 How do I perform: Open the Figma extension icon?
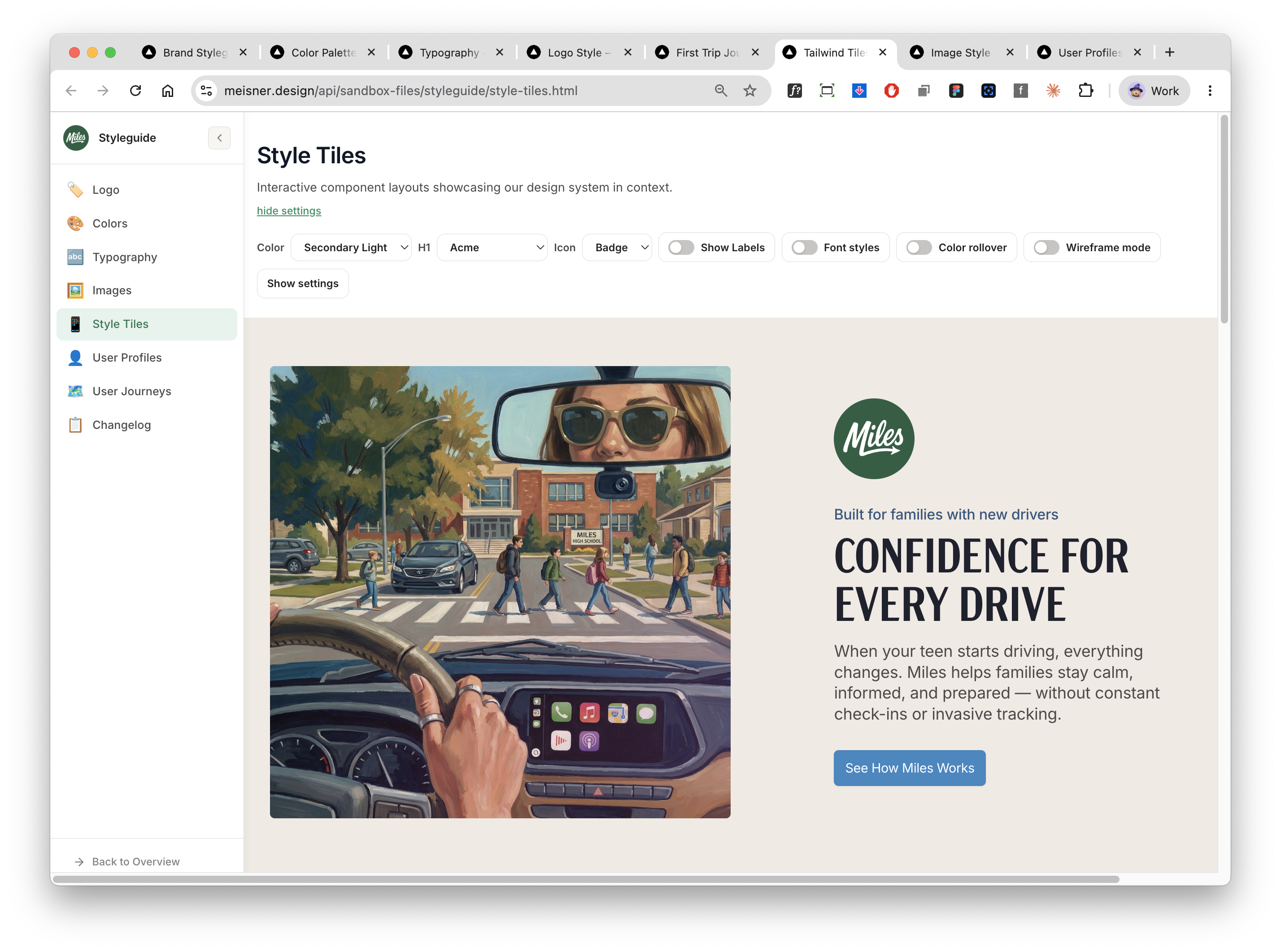click(955, 91)
